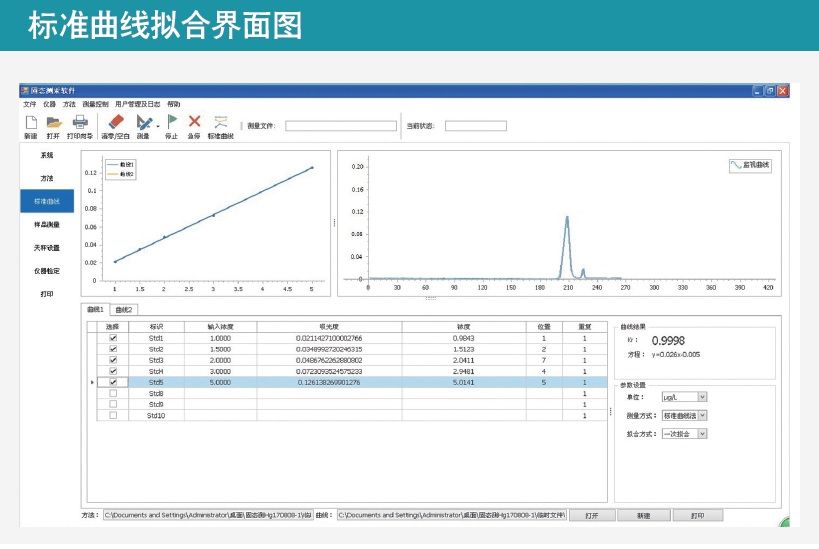Open a file with the 打开 folder icon
The width and height of the screenshot is (819, 549).
[53, 122]
